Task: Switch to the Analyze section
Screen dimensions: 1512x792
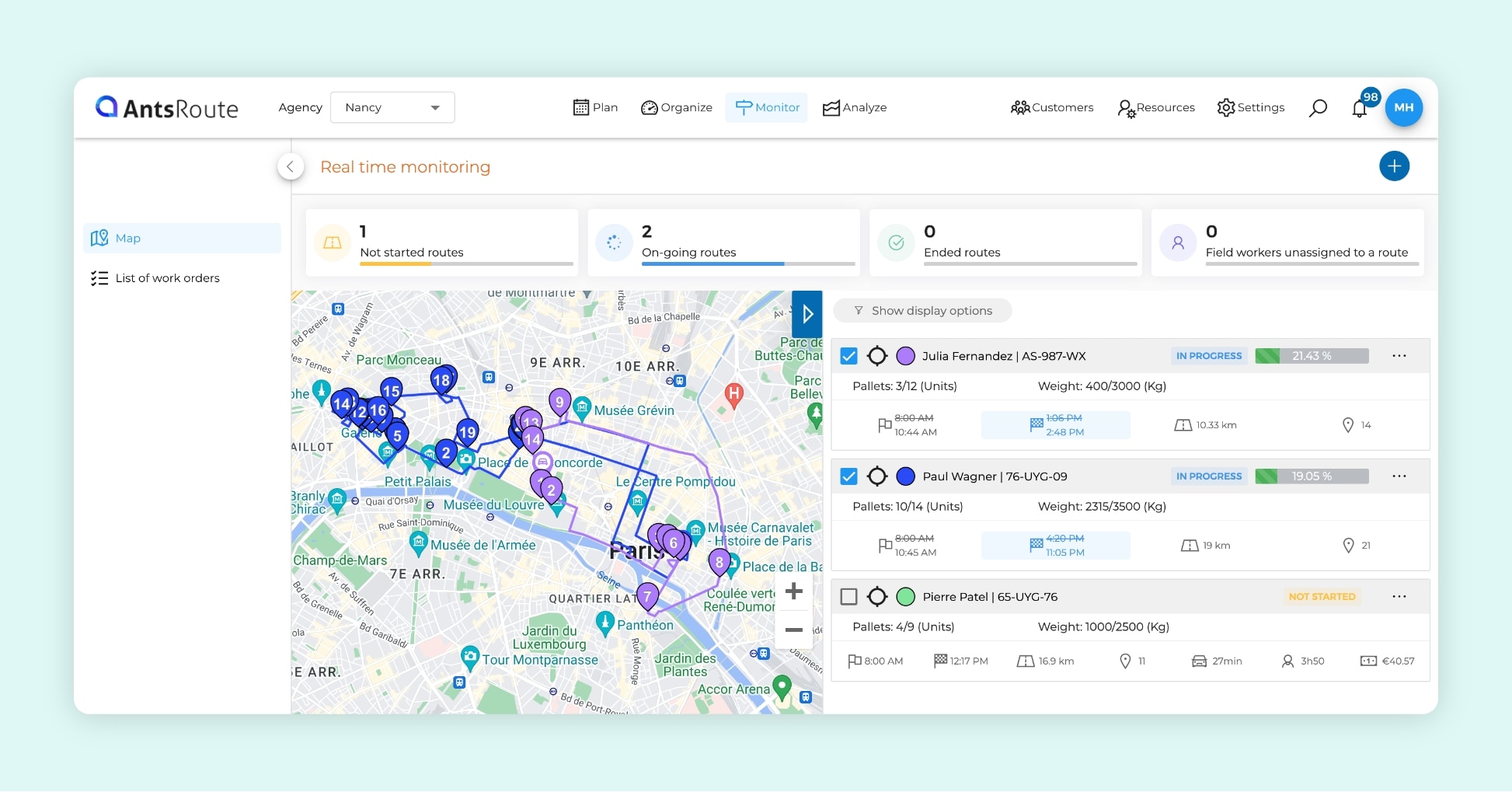Action: [855, 107]
